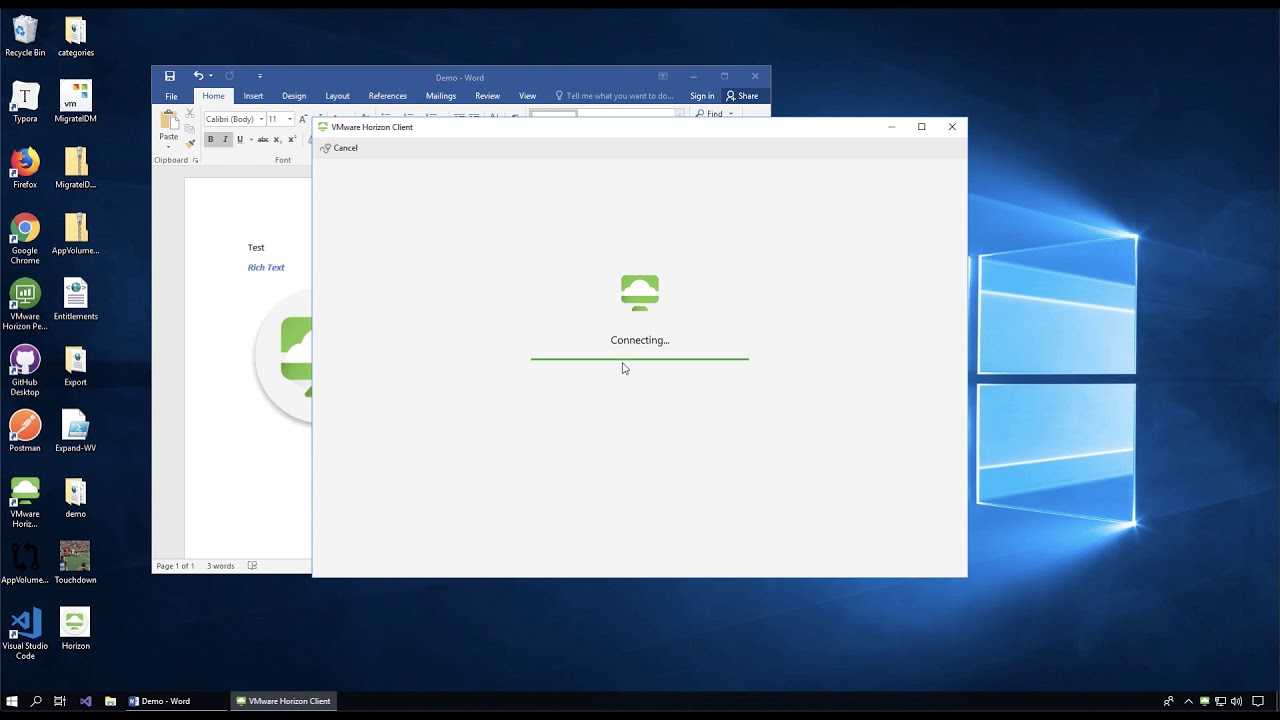Image resolution: width=1280 pixels, height=720 pixels.
Task: Click the "Test" text in document
Action: pyautogui.click(x=256, y=248)
